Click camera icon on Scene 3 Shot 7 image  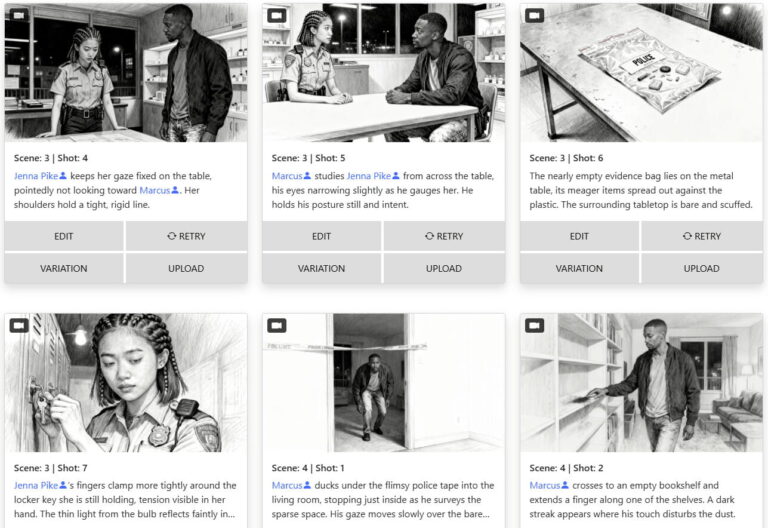point(20,326)
